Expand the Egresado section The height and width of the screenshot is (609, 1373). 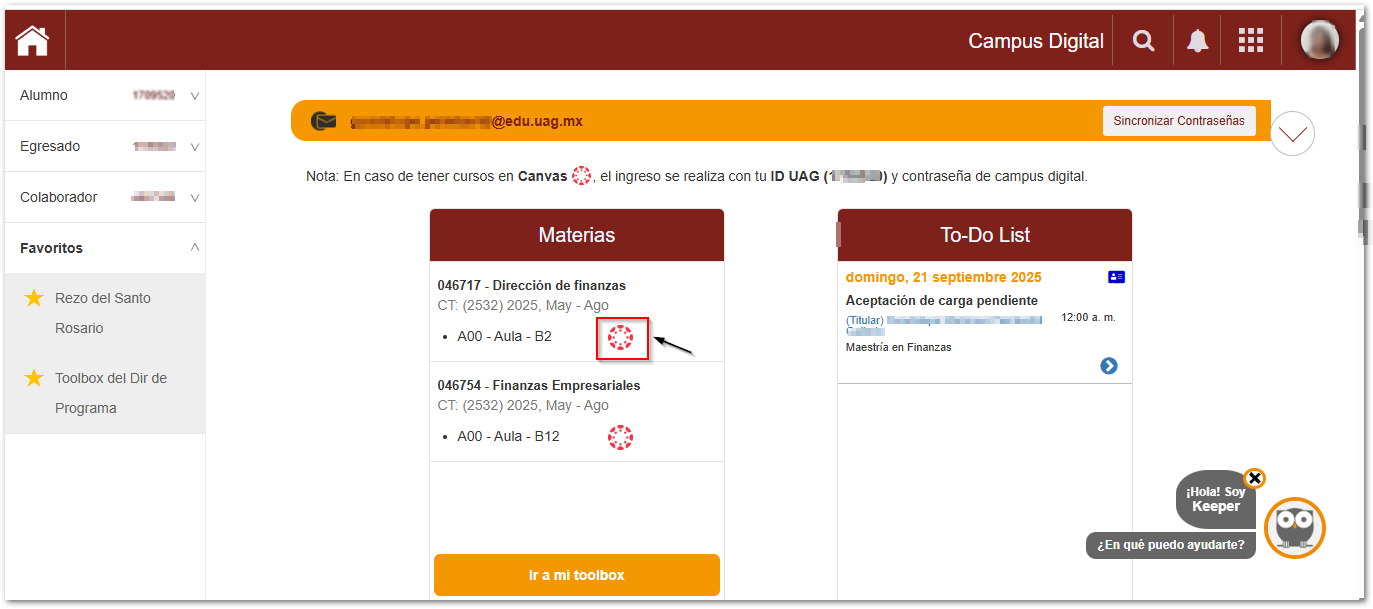click(195, 147)
